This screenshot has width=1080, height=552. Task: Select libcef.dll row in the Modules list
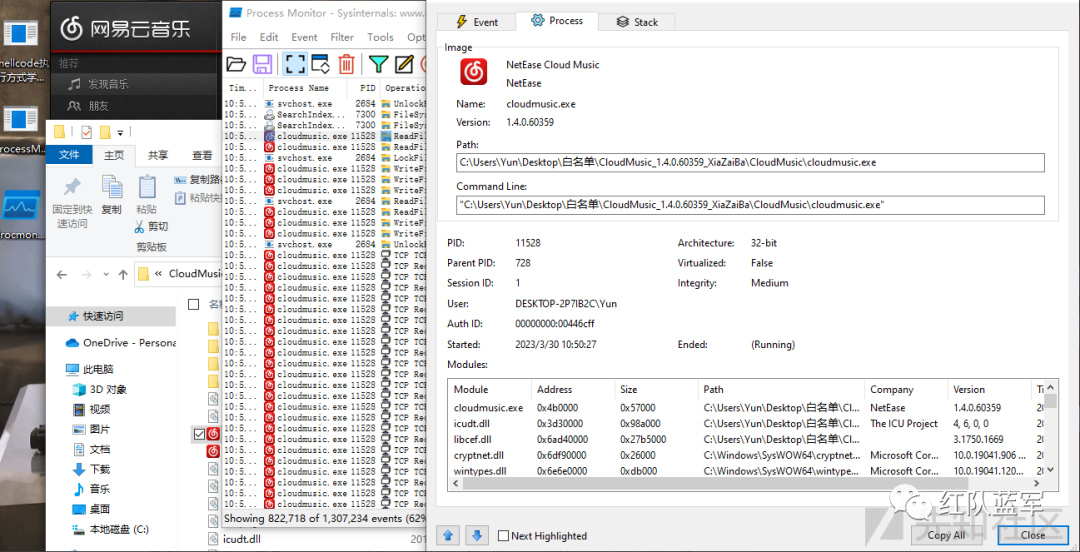pyautogui.click(x=746, y=439)
